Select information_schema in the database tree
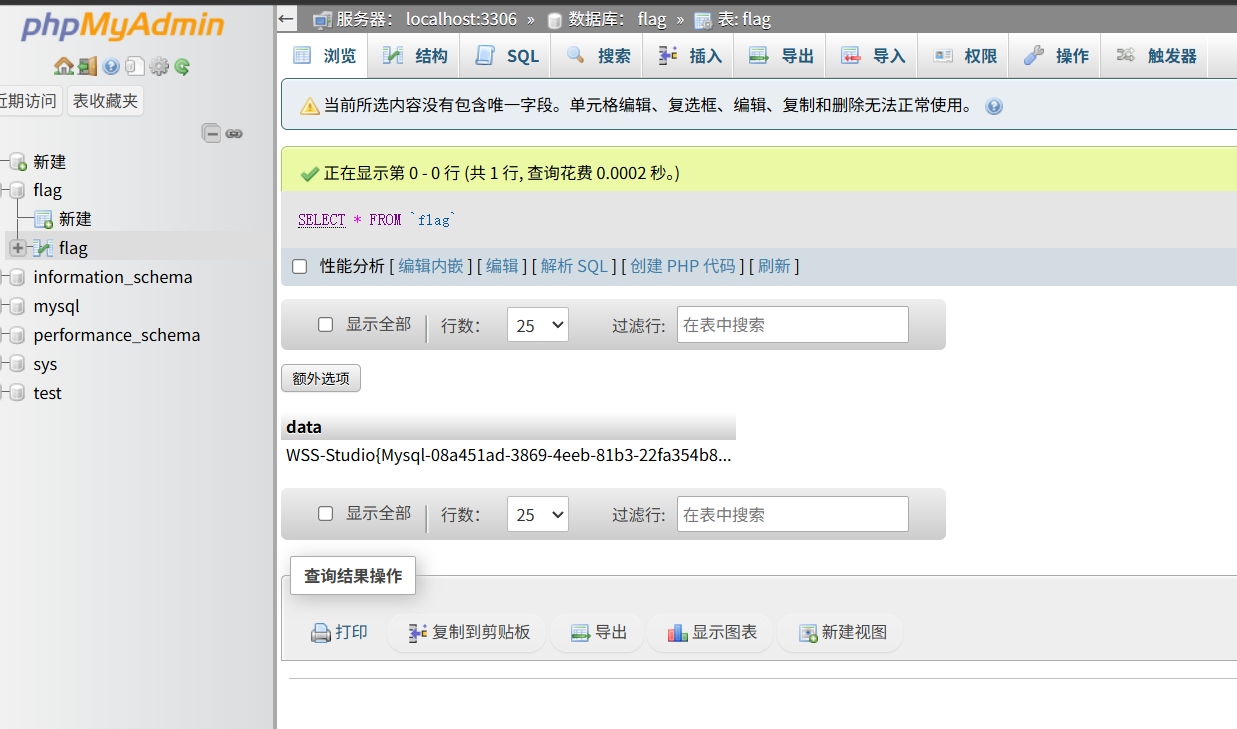 (113, 277)
